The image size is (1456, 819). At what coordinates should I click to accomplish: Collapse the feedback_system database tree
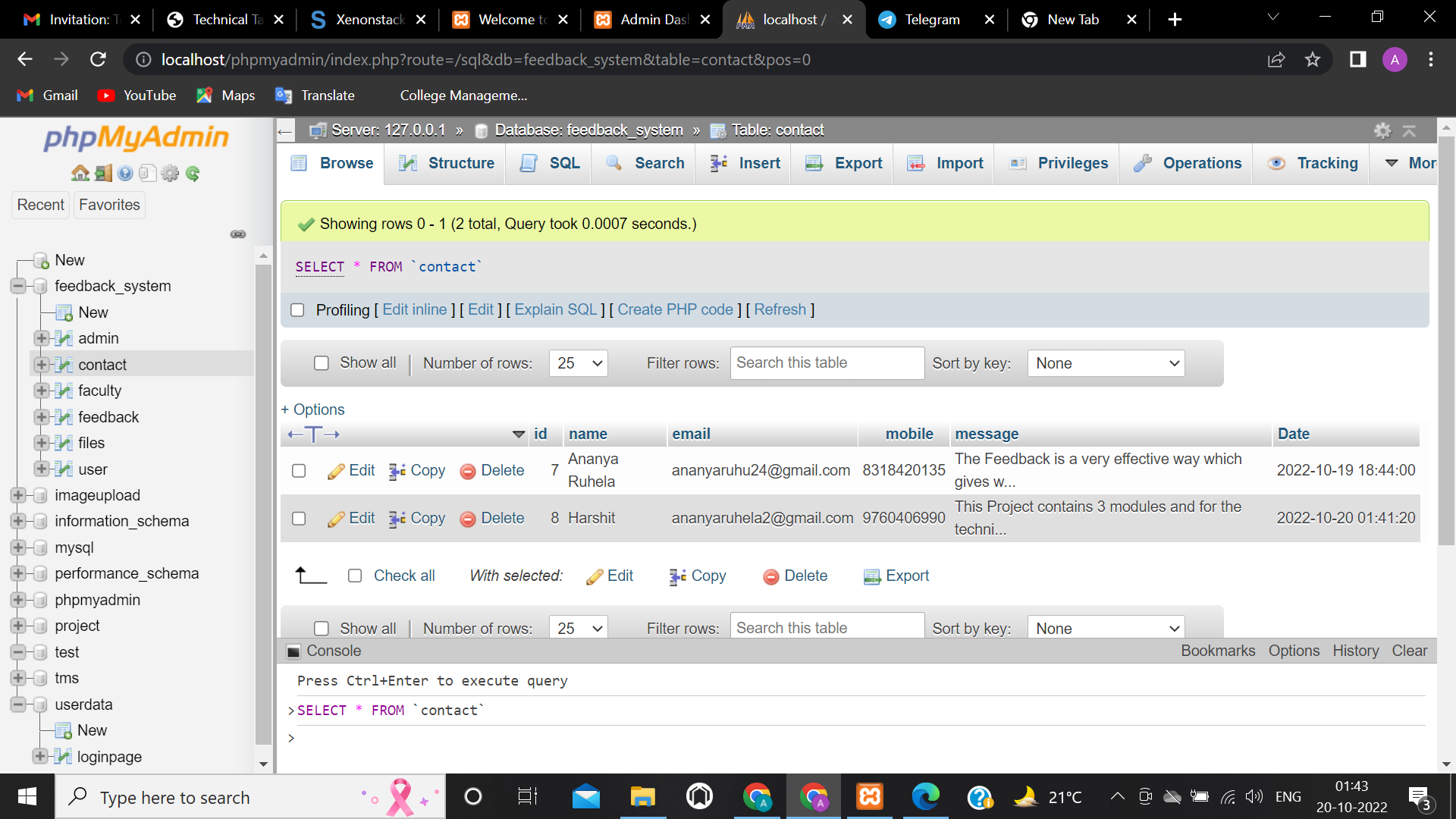tap(17, 286)
